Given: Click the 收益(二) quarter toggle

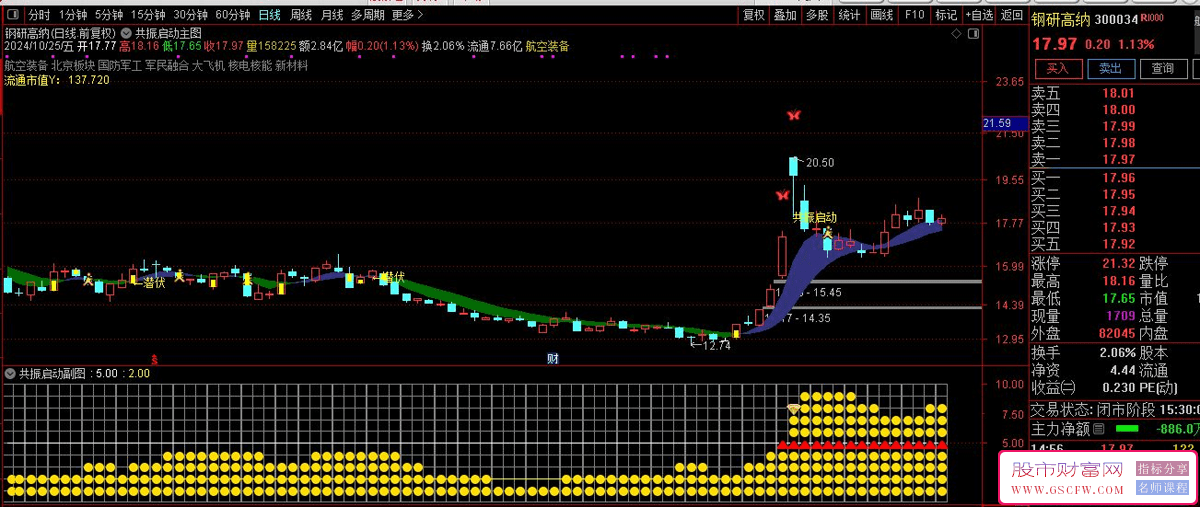Looking at the screenshot, I should pos(1053,388).
